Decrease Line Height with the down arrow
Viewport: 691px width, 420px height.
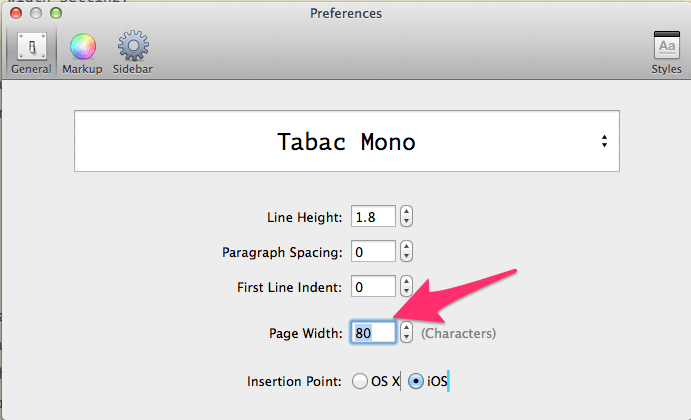click(406, 222)
